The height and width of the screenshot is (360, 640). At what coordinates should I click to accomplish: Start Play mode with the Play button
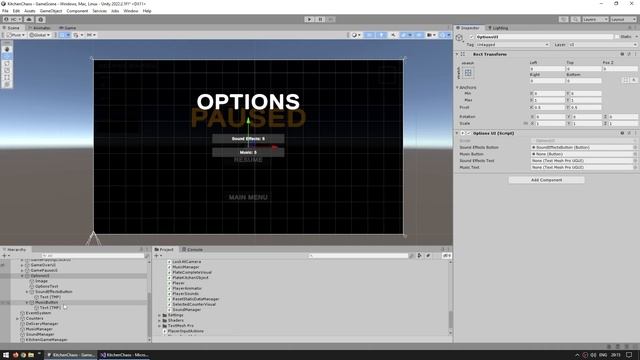point(309,19)
